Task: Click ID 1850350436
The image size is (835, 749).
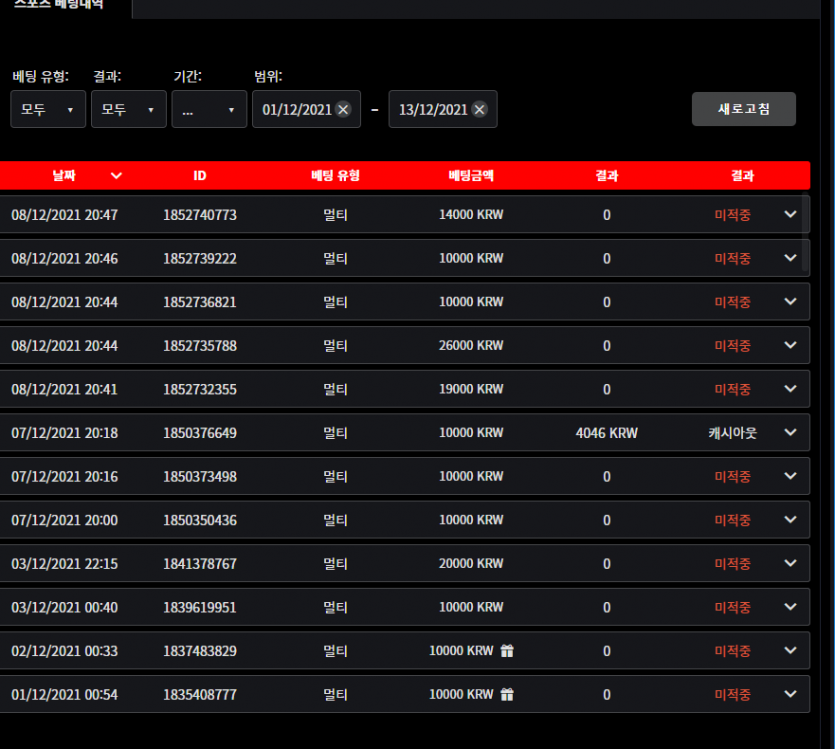Action: pos(200,520)
